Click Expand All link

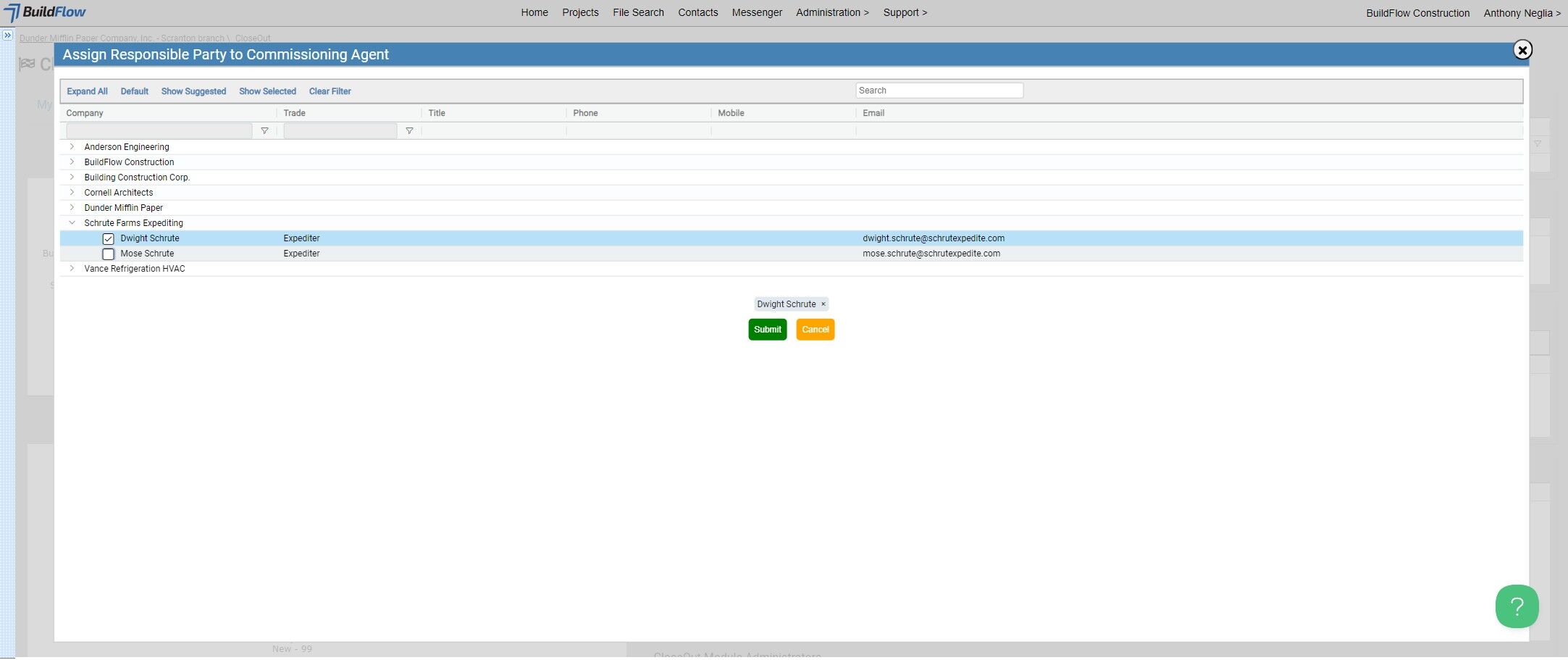coord(87,91)
